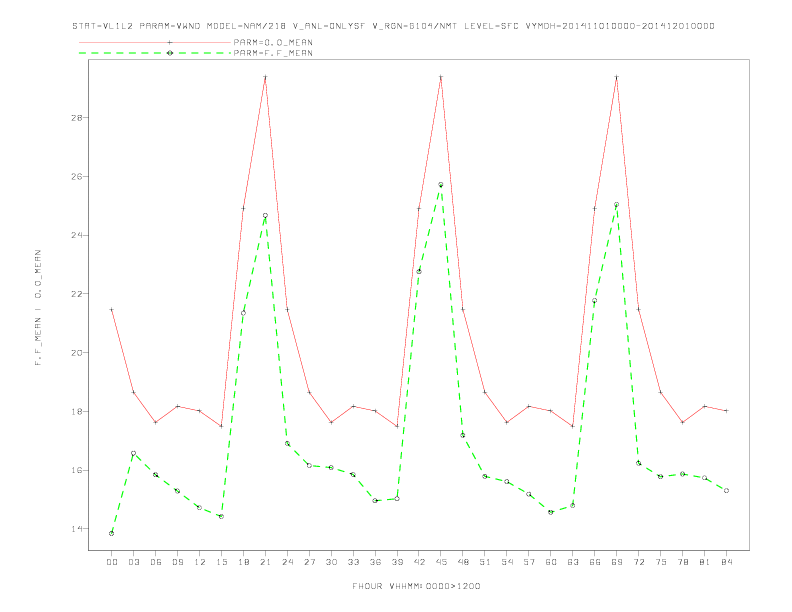This screenshot has width=792, height=612.
Task: Click the x-axis tick label 12
Action: tap(200, 562)
